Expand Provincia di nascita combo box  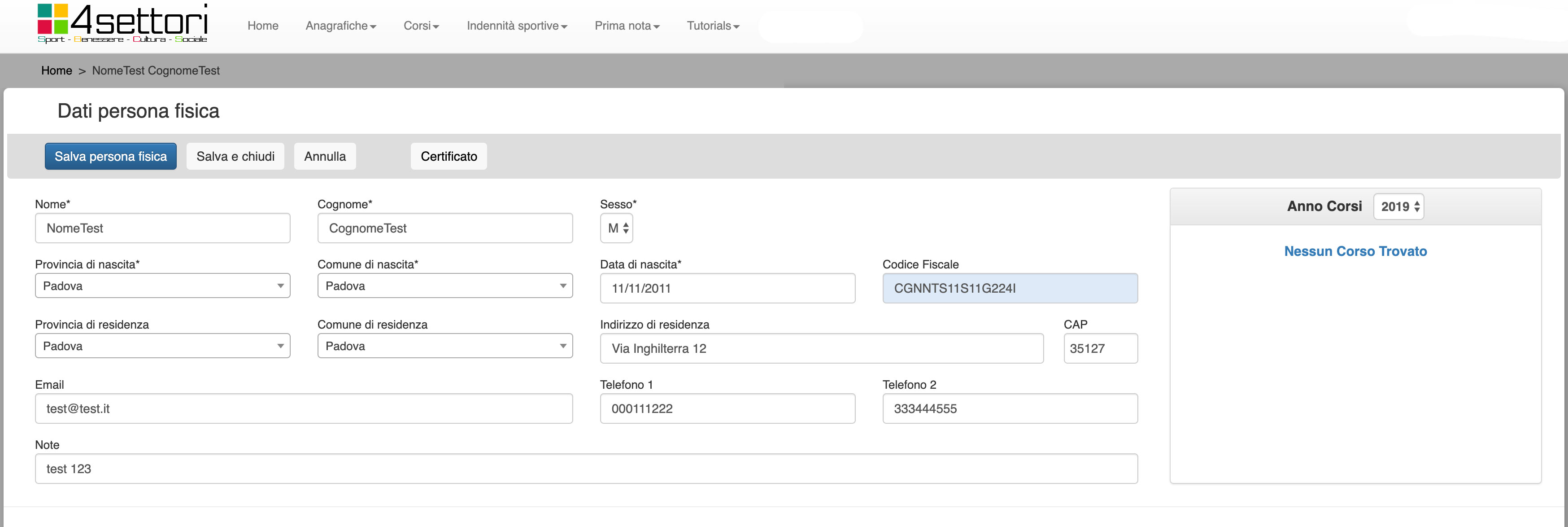click(162, 286)
